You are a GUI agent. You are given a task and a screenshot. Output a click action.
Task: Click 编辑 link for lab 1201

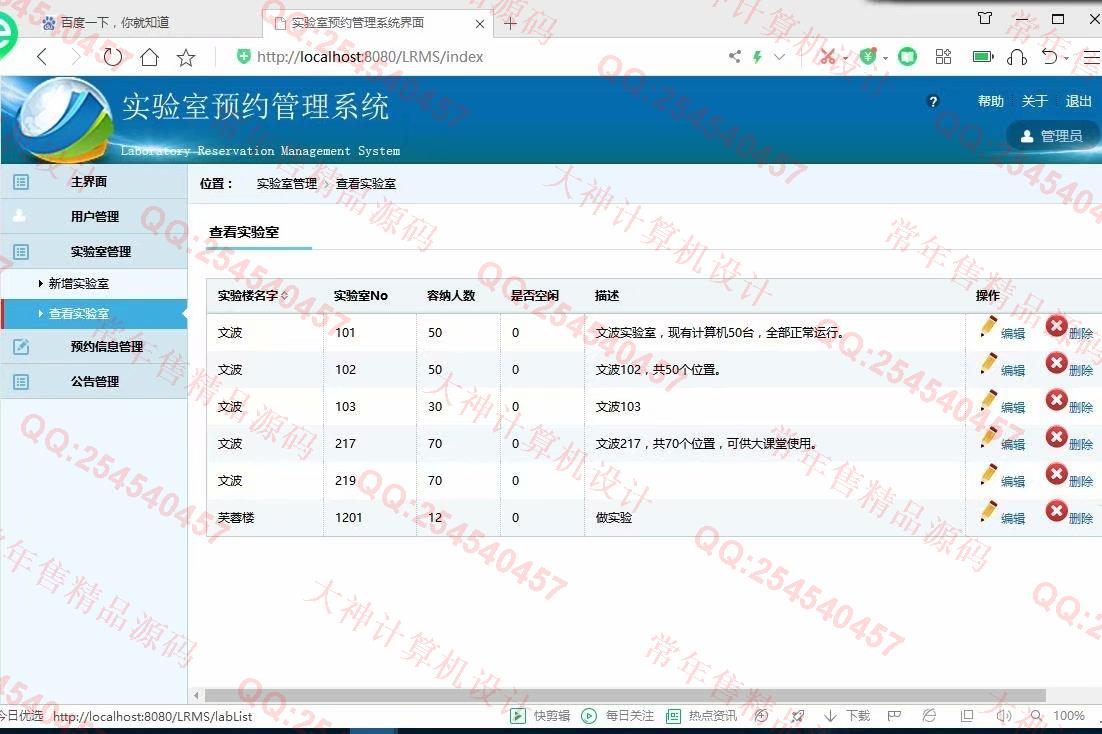(1013, 519)
